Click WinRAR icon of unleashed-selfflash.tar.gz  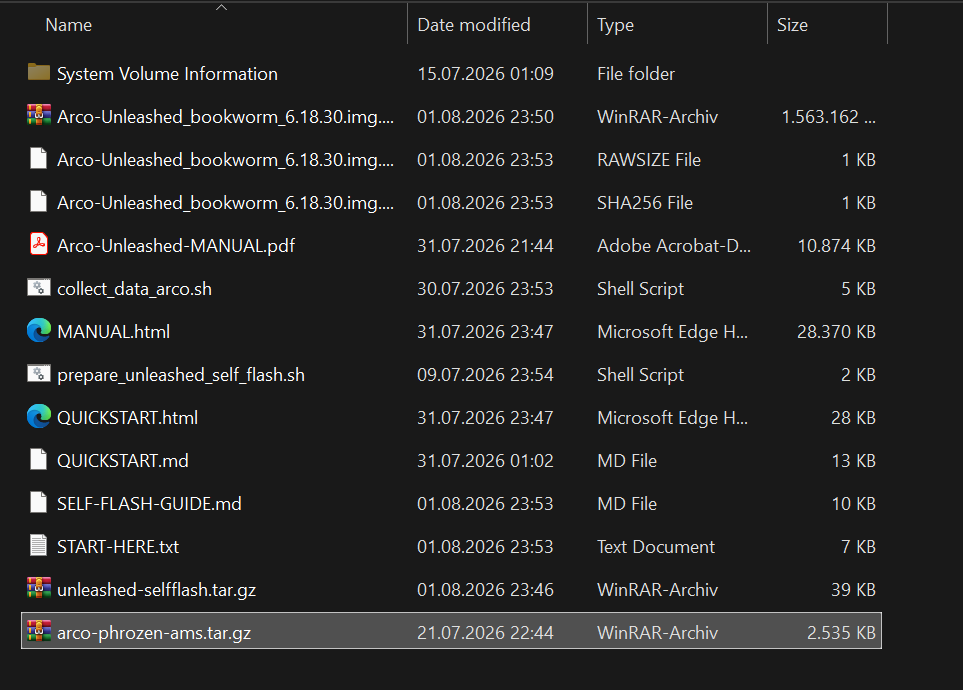[x=39, y=589]
